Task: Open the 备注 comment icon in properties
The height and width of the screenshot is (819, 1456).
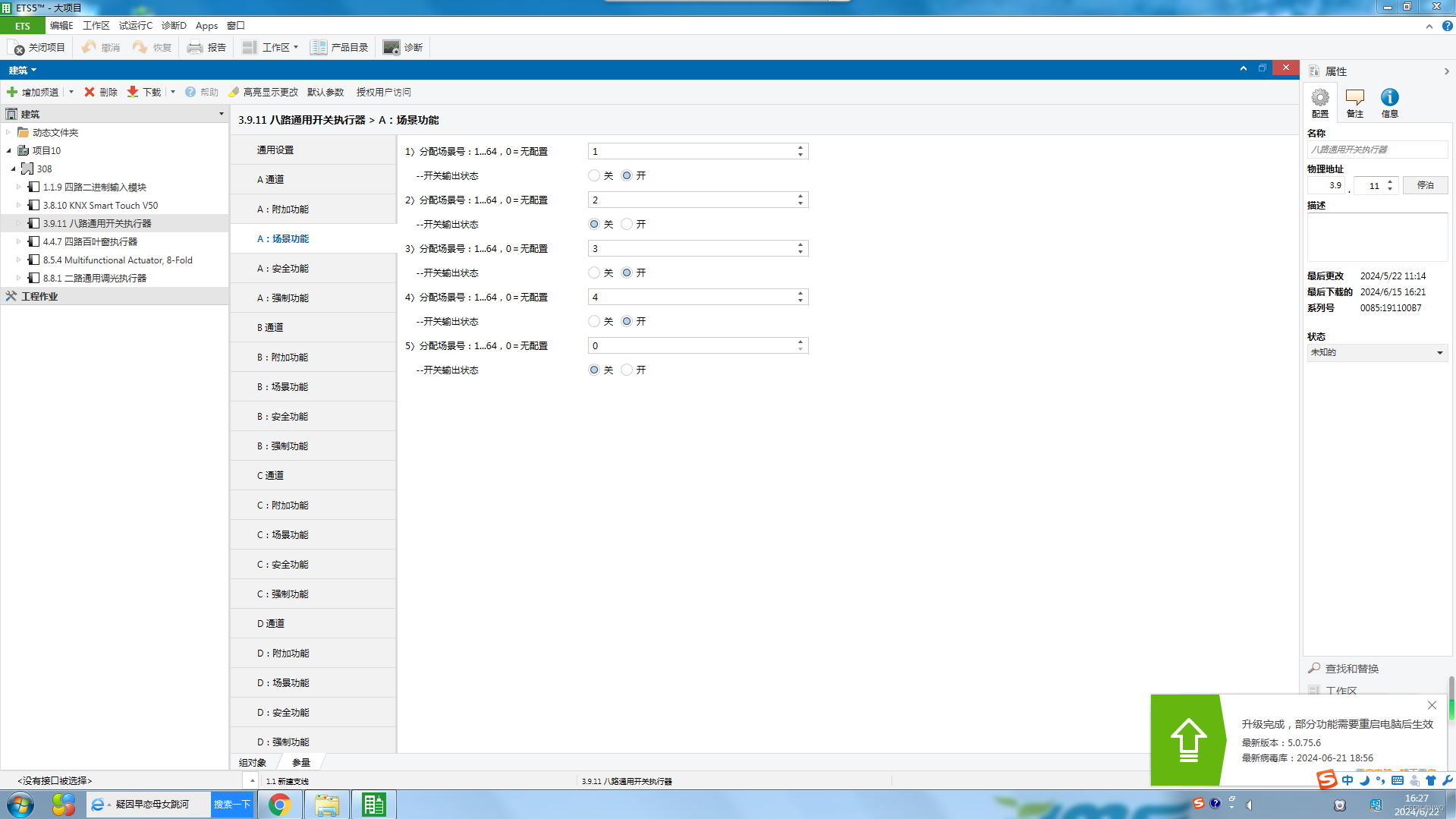Action: (1355, 97)
